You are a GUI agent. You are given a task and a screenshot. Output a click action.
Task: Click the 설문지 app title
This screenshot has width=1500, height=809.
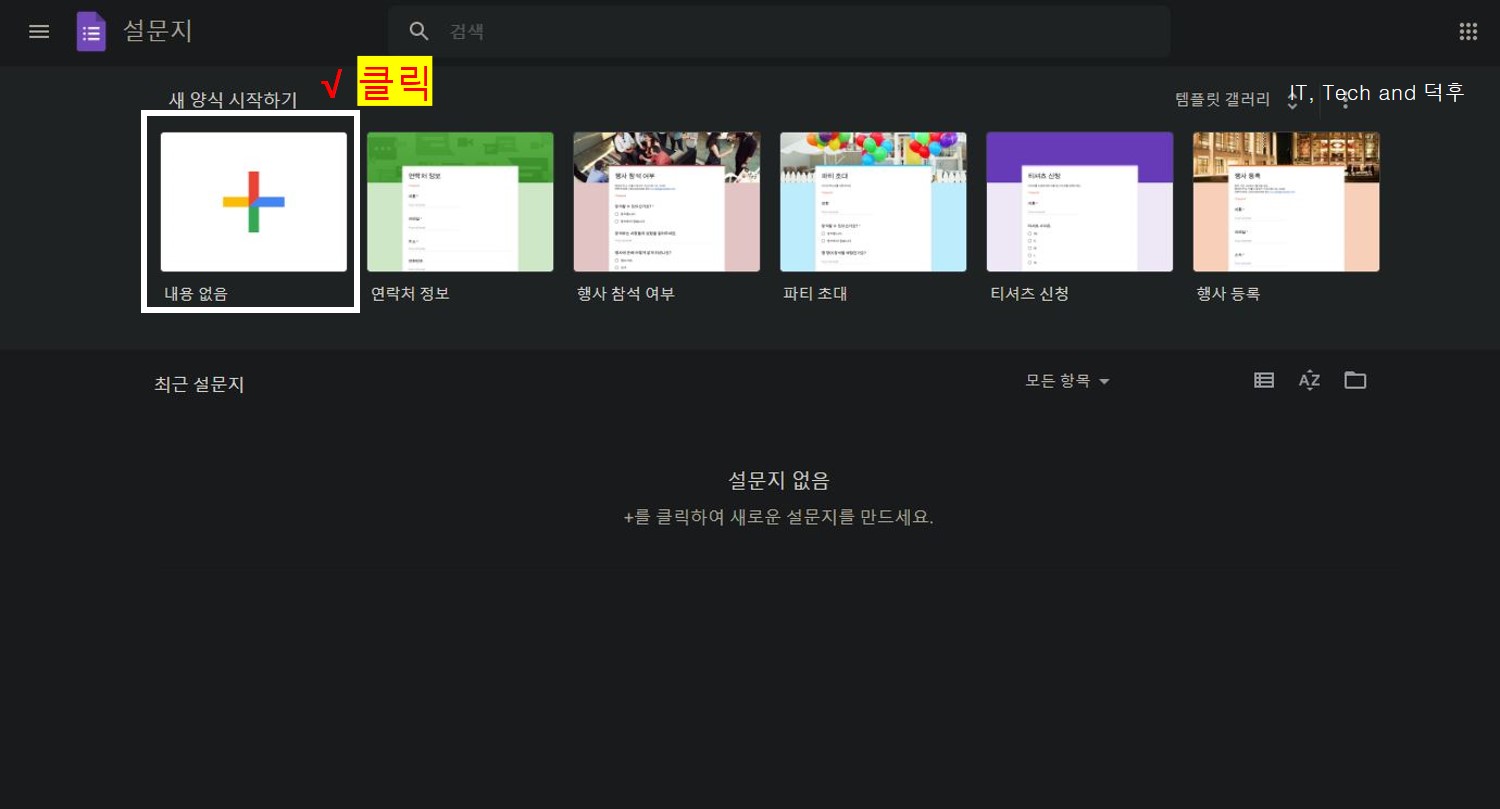158,31
